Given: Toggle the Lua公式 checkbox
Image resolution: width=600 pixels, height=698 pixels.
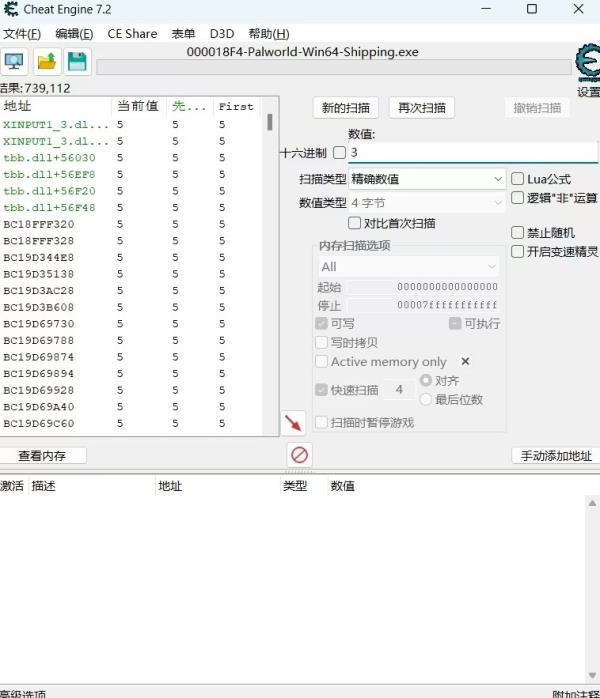Looking at the screenshot, I should pyautogui.click(x=517, y=179).
